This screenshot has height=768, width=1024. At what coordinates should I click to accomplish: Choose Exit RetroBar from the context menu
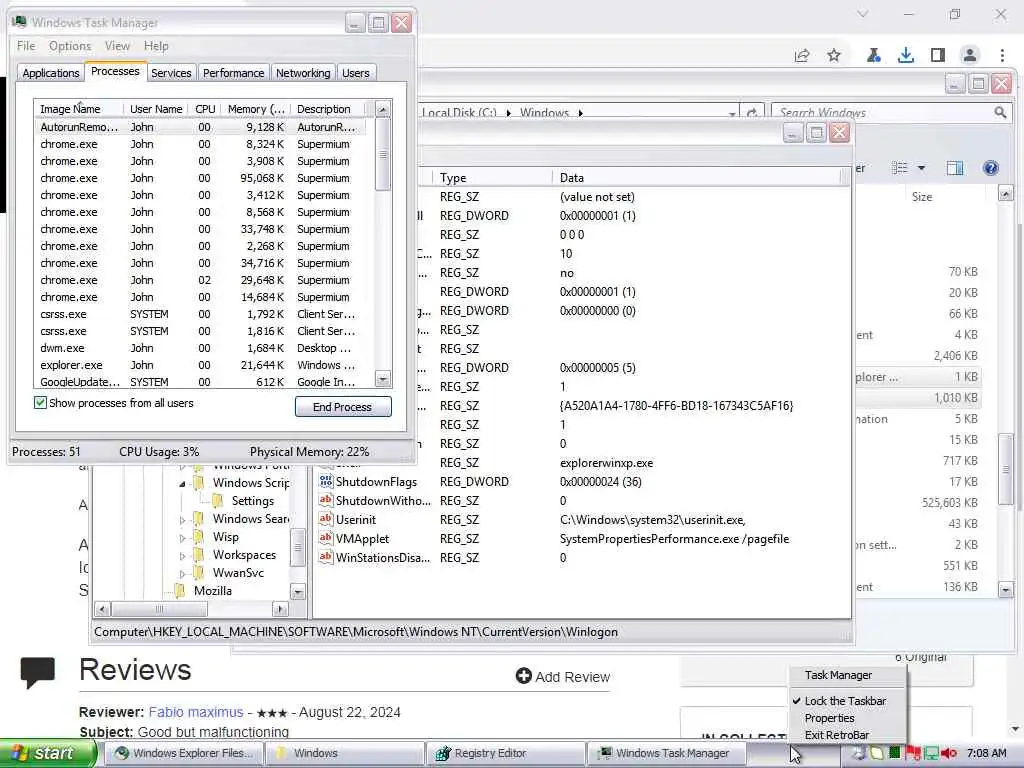[837, 735]
